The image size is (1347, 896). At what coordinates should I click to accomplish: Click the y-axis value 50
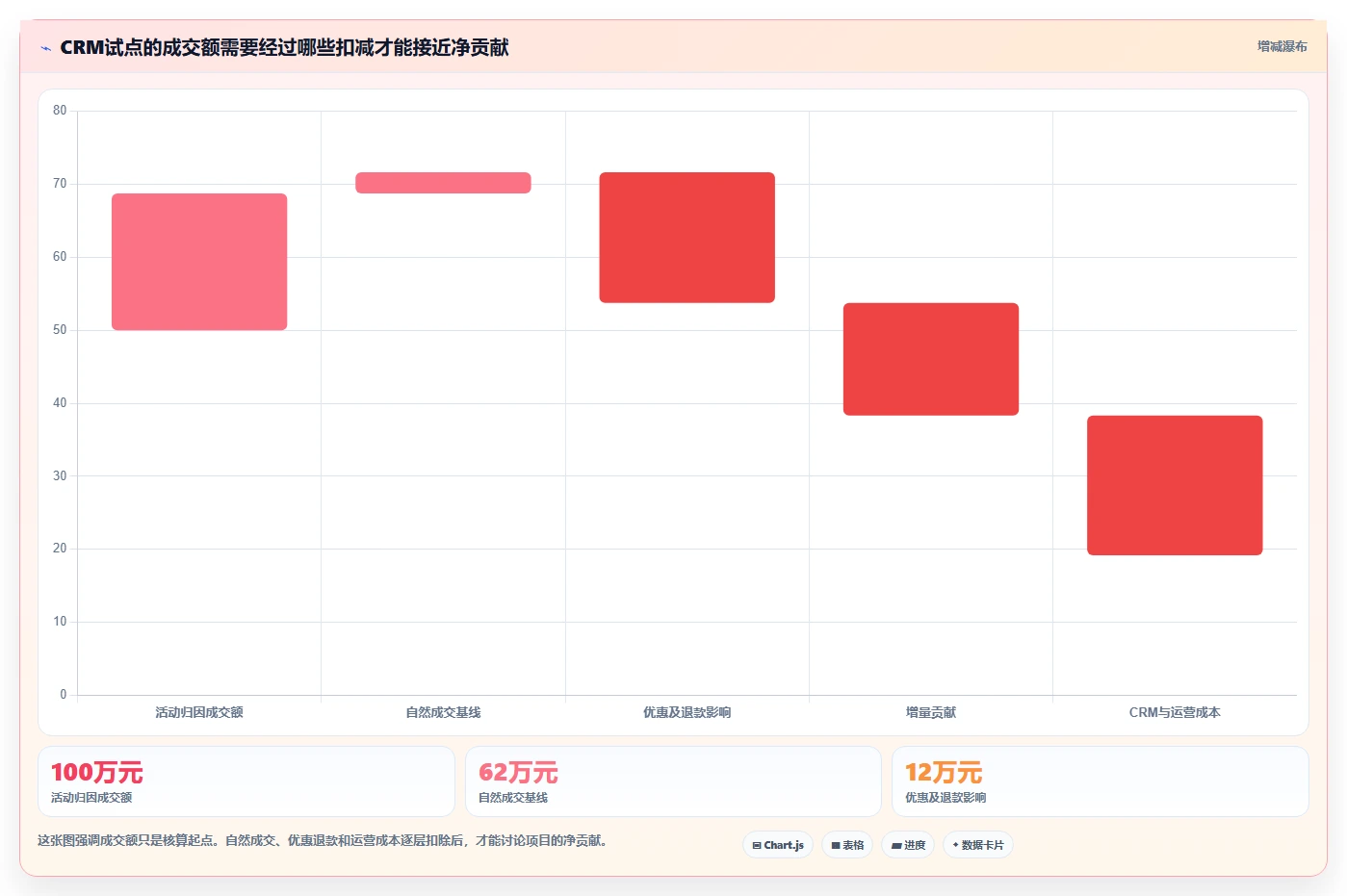(60, 330)
